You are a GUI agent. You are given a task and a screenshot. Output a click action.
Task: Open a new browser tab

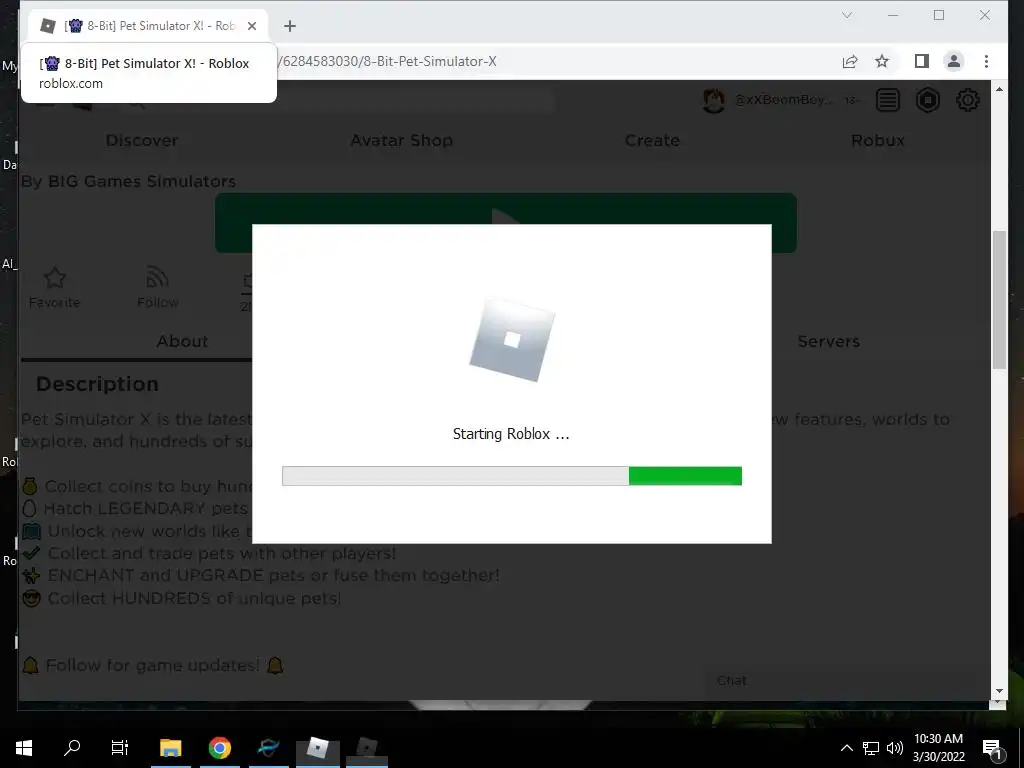click(x=290, y=26)
